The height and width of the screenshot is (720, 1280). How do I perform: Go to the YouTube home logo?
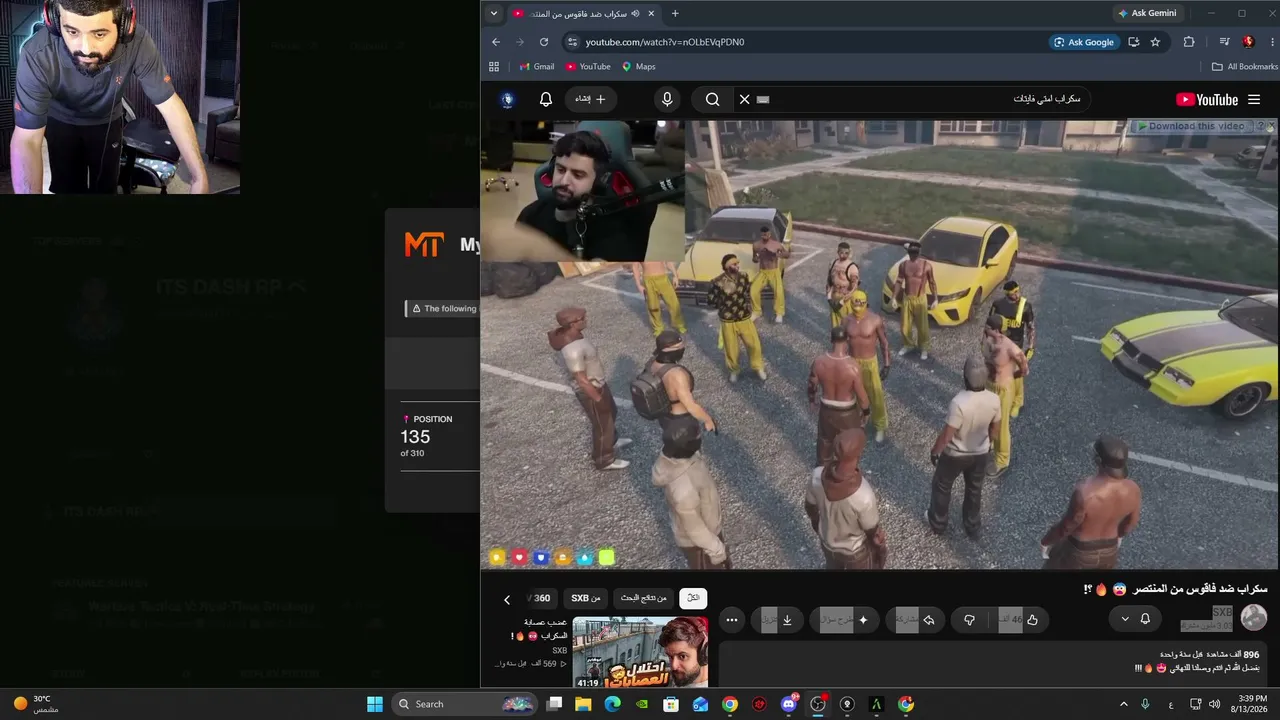pos(1207,100)
